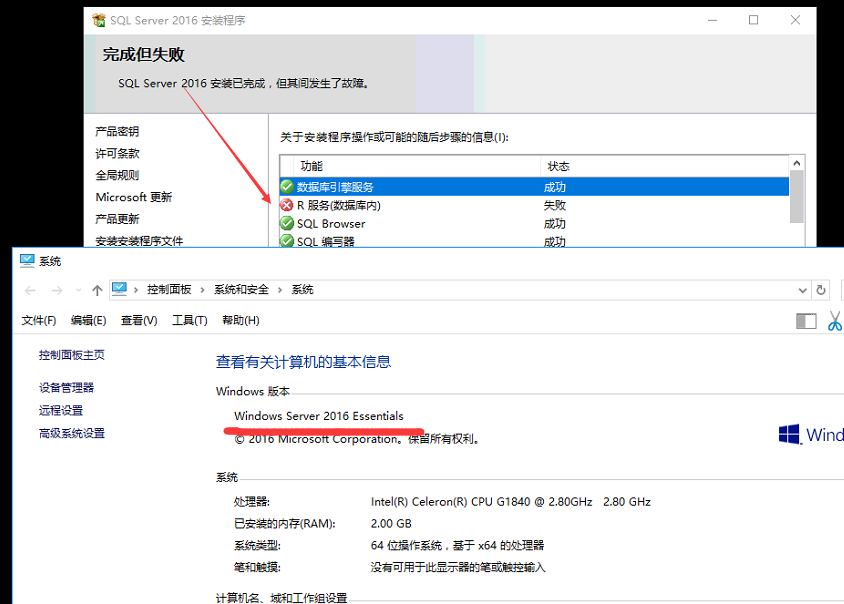Select the 产品更新 step in installer sidebar
844x604 pixels.
click(x=117, y=219)
